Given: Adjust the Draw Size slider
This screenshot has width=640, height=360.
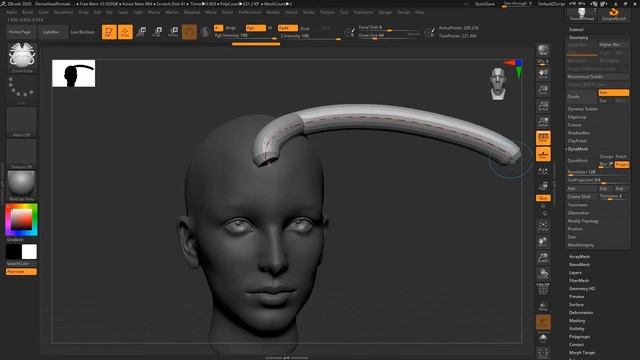Looking at the screenshot, I should (x=389, y=36).
